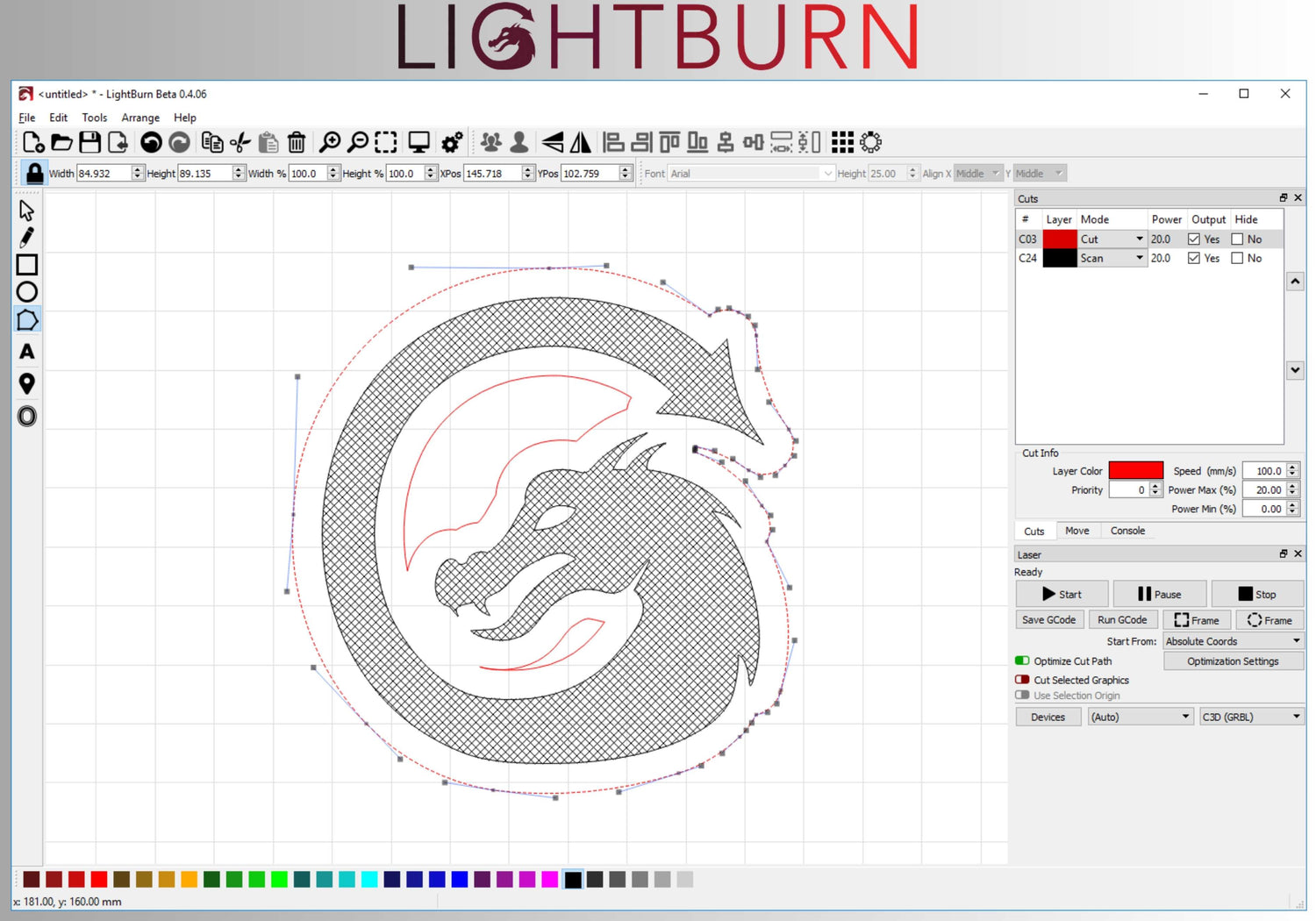Open the C3D (GRBL) device dropdown
This screenshot has width=1316, height=921.
coord(1251,717)
